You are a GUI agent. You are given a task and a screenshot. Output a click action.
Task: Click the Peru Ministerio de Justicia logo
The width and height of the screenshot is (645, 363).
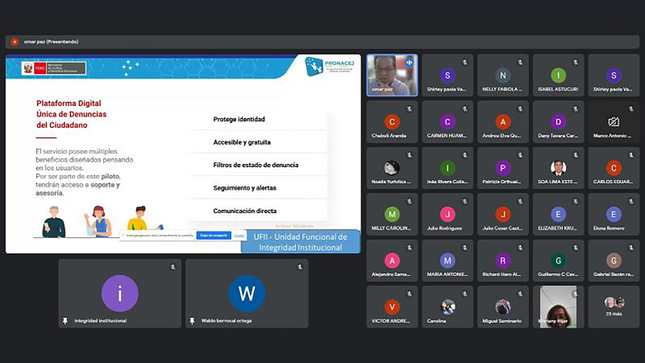click(54, 68)
